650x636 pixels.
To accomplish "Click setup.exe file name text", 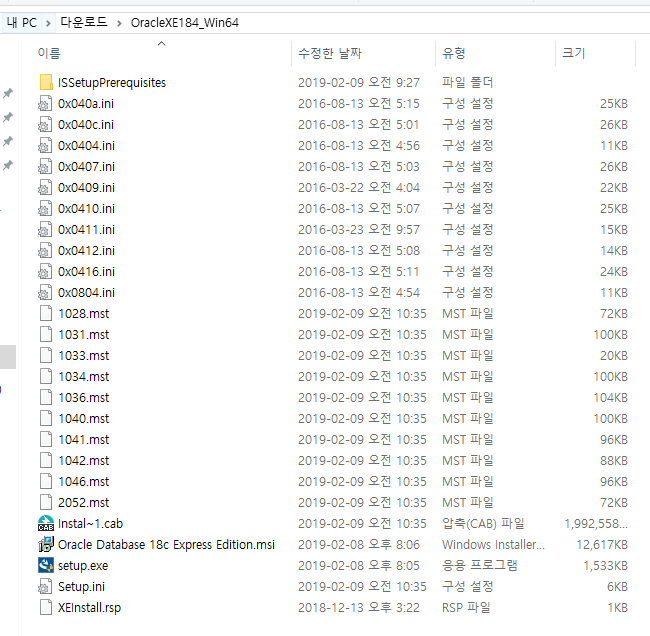I will pyautogui.click(x=83, y=566).
